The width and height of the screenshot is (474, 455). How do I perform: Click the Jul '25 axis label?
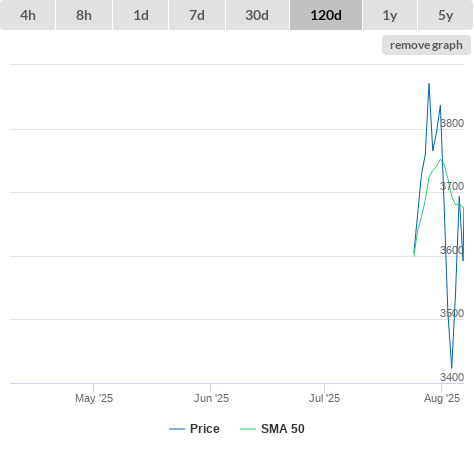(325, 398)
